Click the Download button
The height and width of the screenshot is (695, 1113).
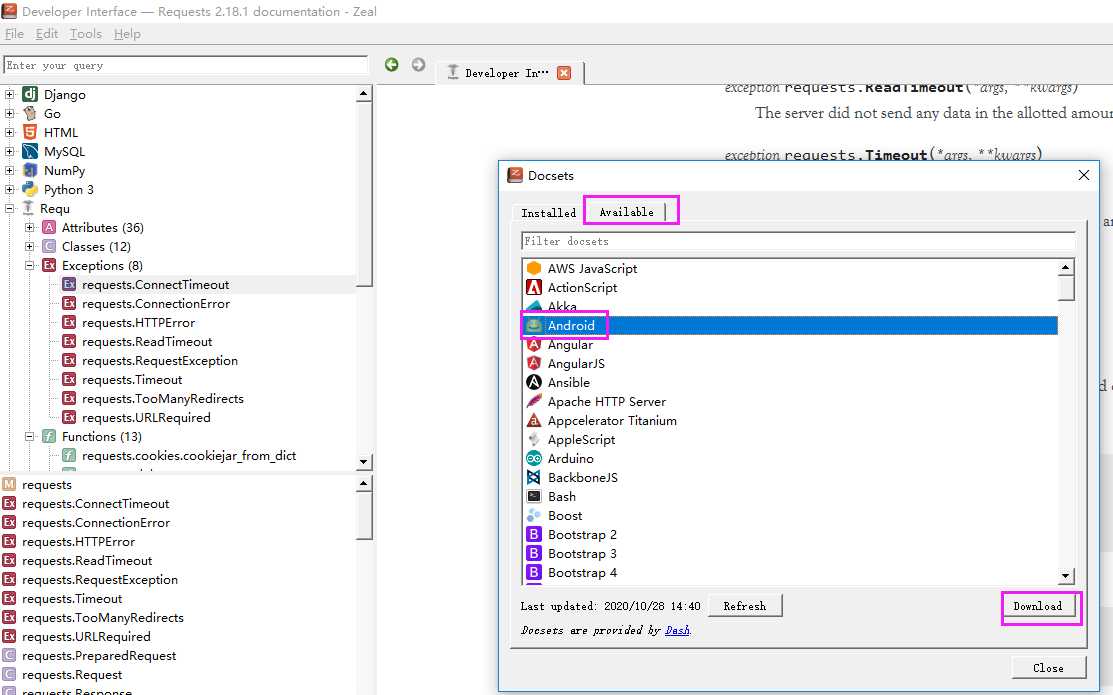pyautogui.click(x=1038, y=606)
